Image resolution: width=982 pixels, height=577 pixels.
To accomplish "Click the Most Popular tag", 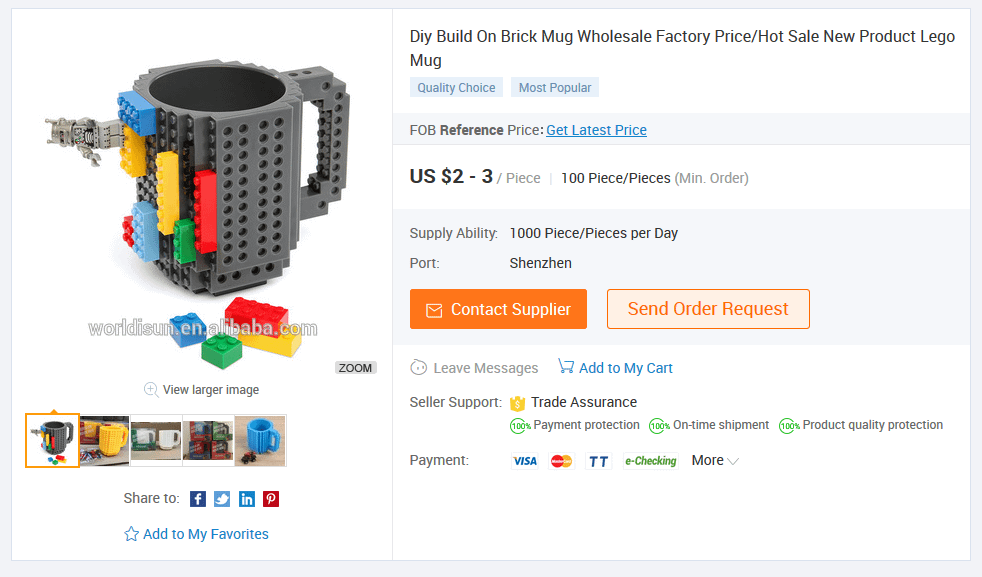I will click(555, 88).
